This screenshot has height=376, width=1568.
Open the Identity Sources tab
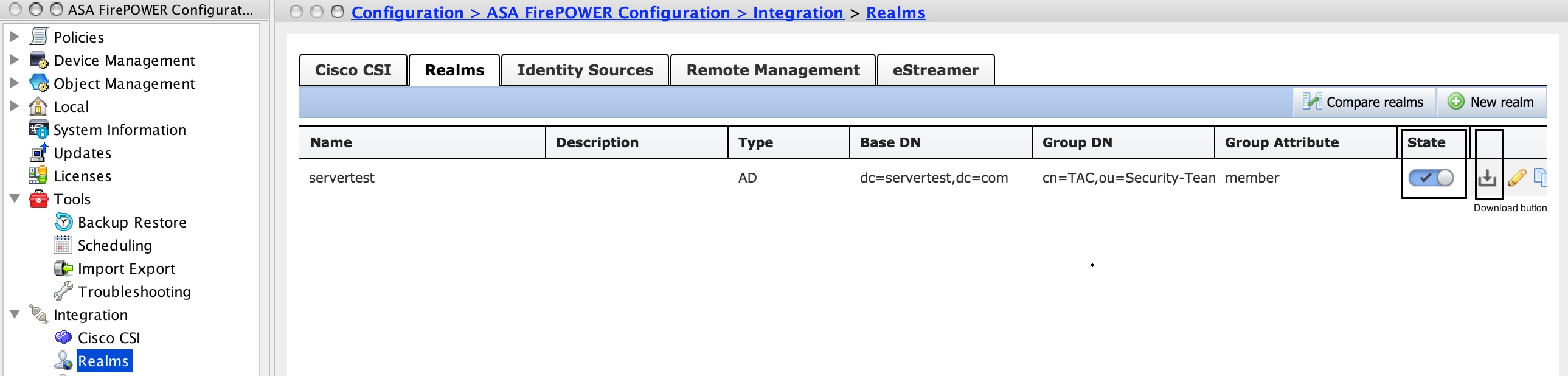[585, 70]
